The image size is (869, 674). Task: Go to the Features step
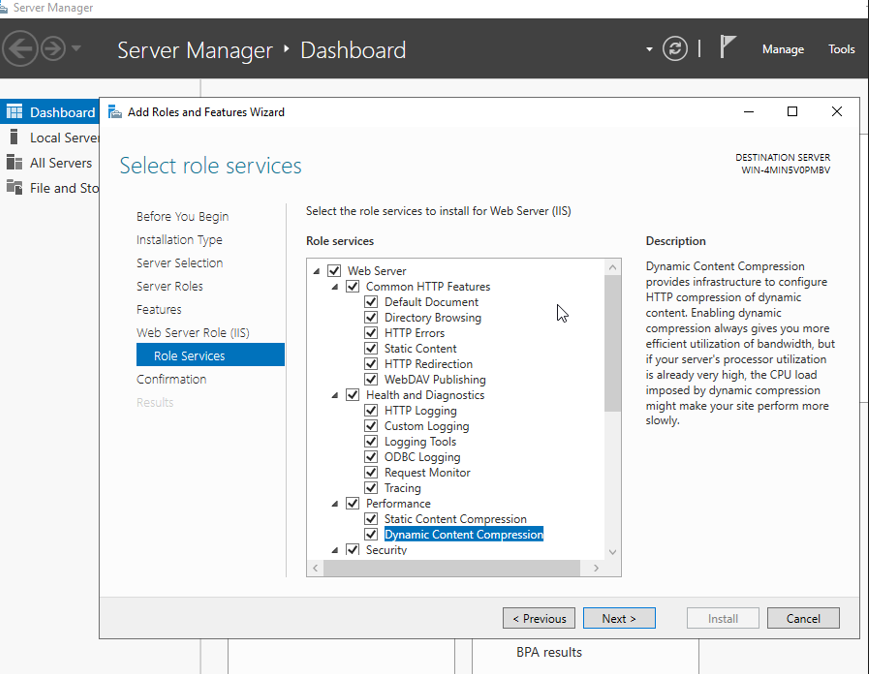click(x=159, y=310)
